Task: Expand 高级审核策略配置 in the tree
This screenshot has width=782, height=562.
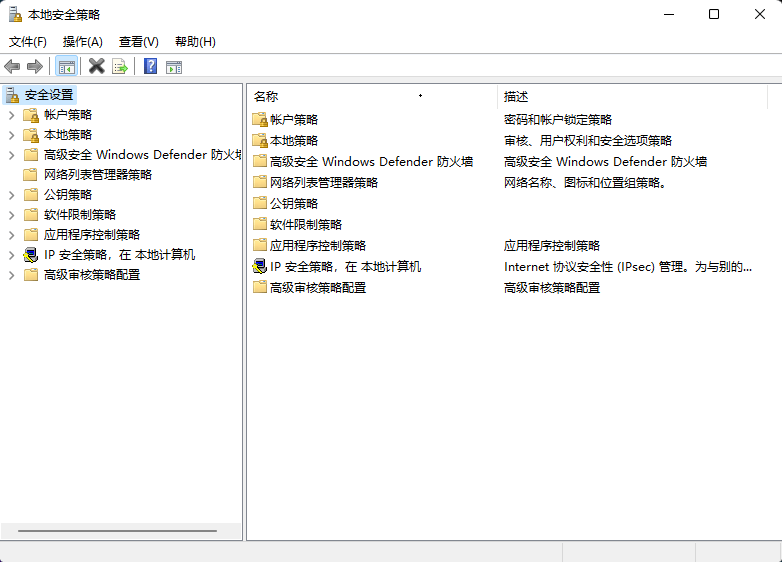Action: coord(11,275)
